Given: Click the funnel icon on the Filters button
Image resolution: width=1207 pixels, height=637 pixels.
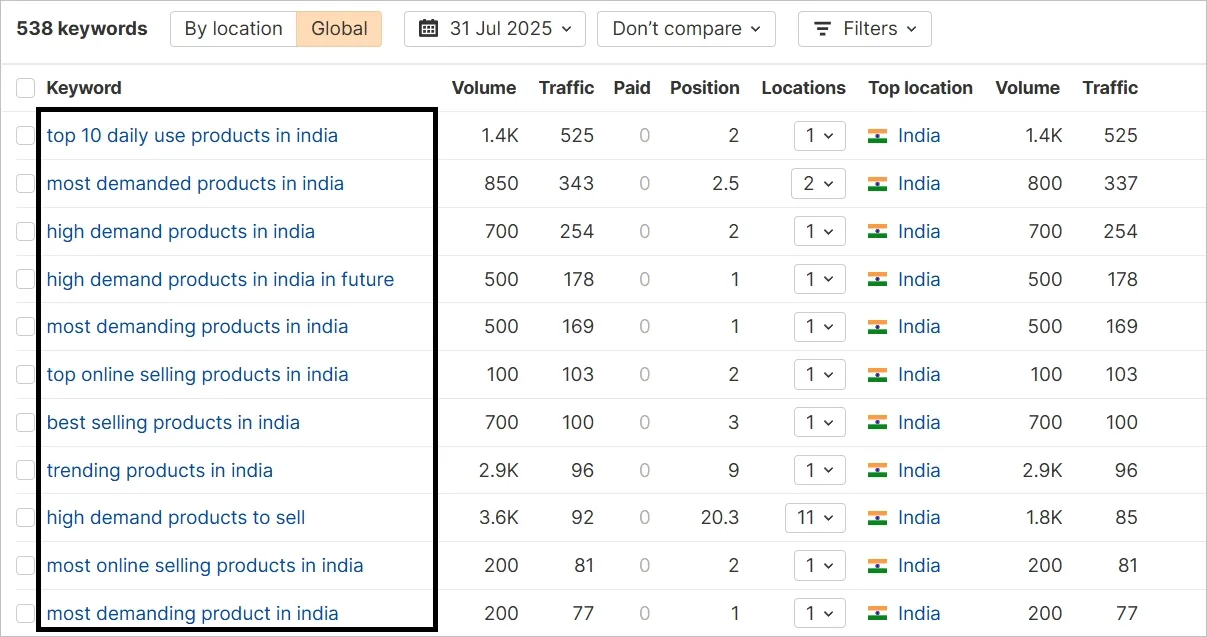Looking at the screenshot, I should [821, 28].
